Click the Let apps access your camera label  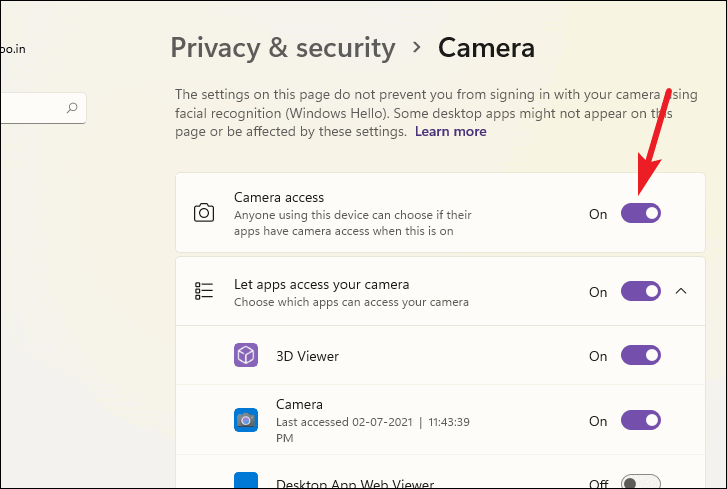coord(321,284)
